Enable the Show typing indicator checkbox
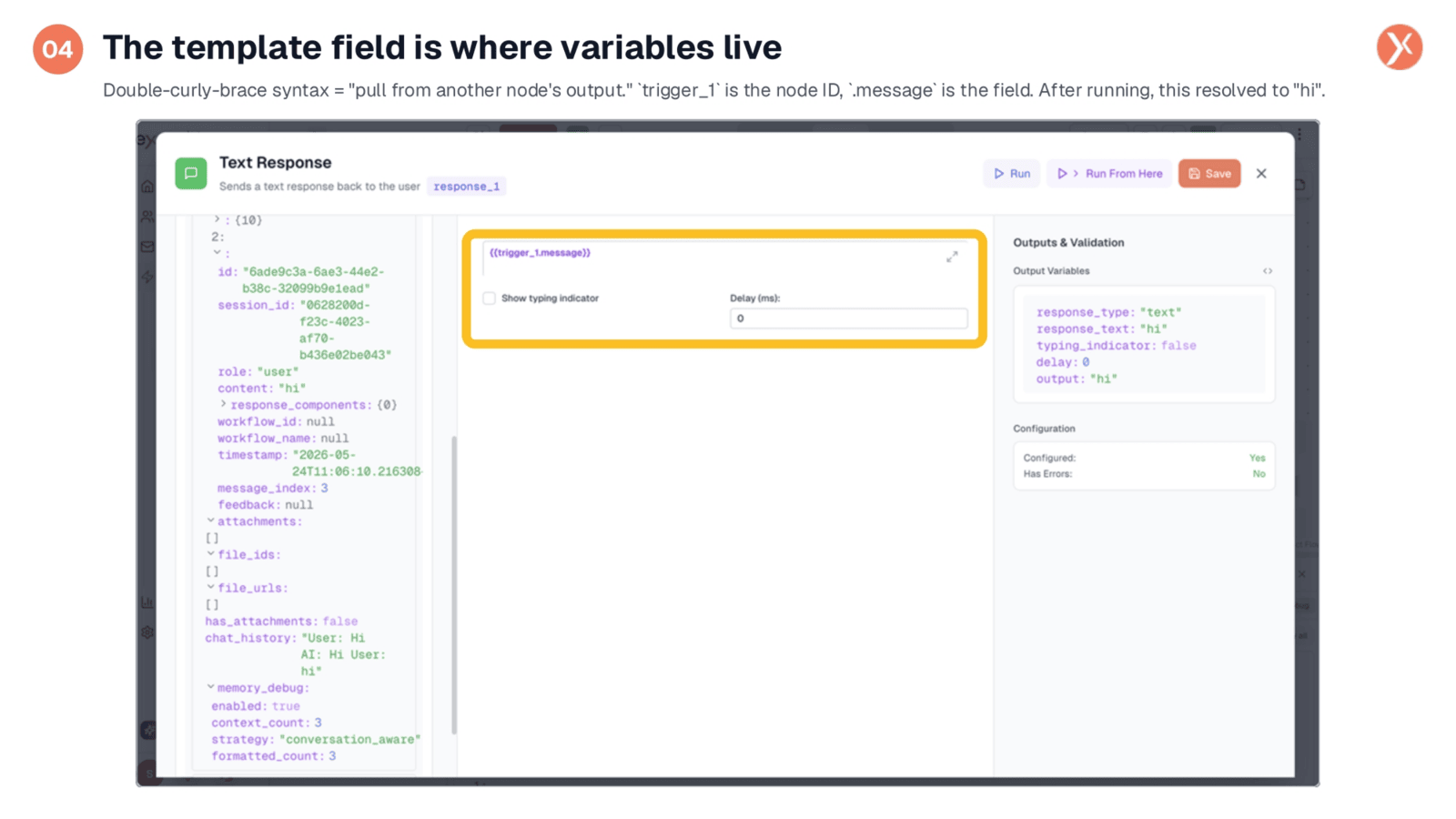Screen dimensions: 1456x819 pyautogui.click(x=490, y=298)
